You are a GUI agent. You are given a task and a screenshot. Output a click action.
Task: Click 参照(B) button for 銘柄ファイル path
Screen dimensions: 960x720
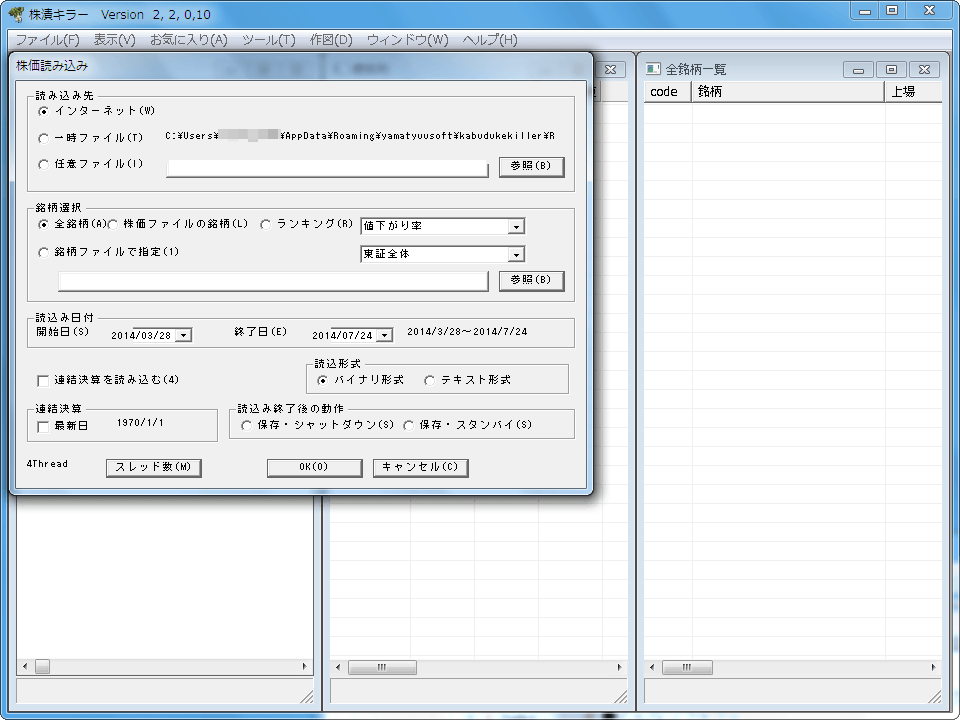tap(531, 280)
